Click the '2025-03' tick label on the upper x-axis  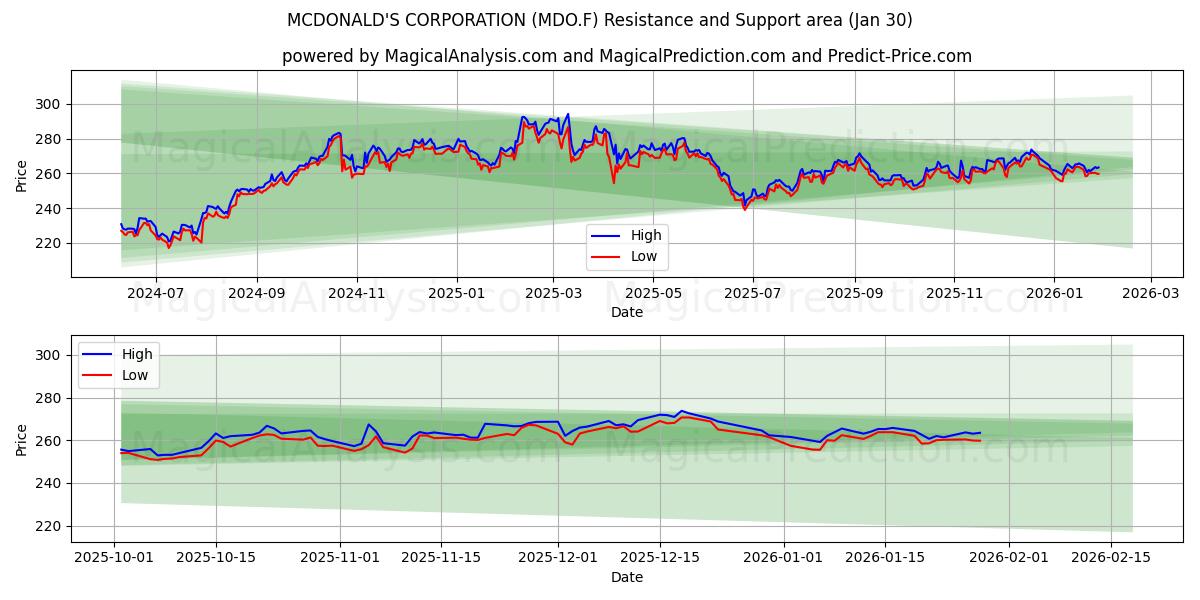coord(553,294)
